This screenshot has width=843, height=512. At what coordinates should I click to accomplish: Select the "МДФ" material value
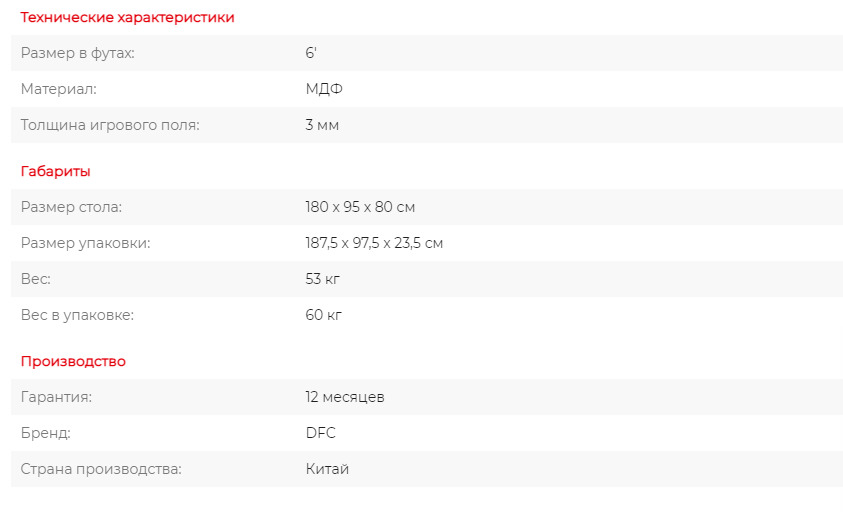[324, 89]
